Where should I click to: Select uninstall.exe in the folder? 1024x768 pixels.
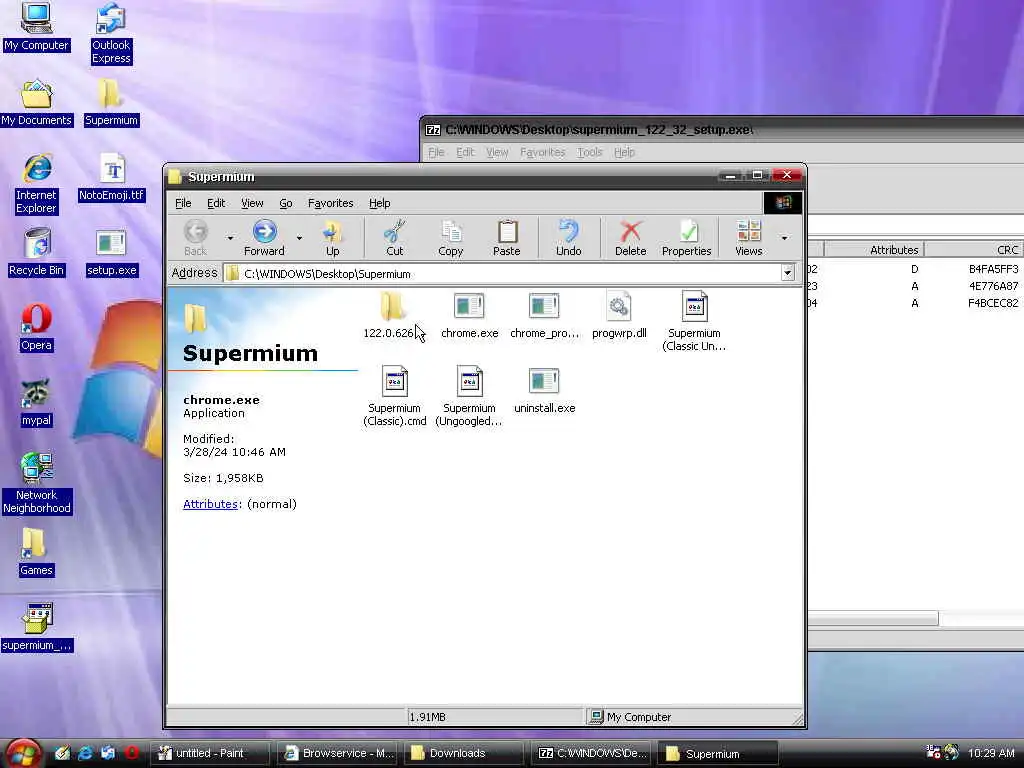(x=544, y=391)
